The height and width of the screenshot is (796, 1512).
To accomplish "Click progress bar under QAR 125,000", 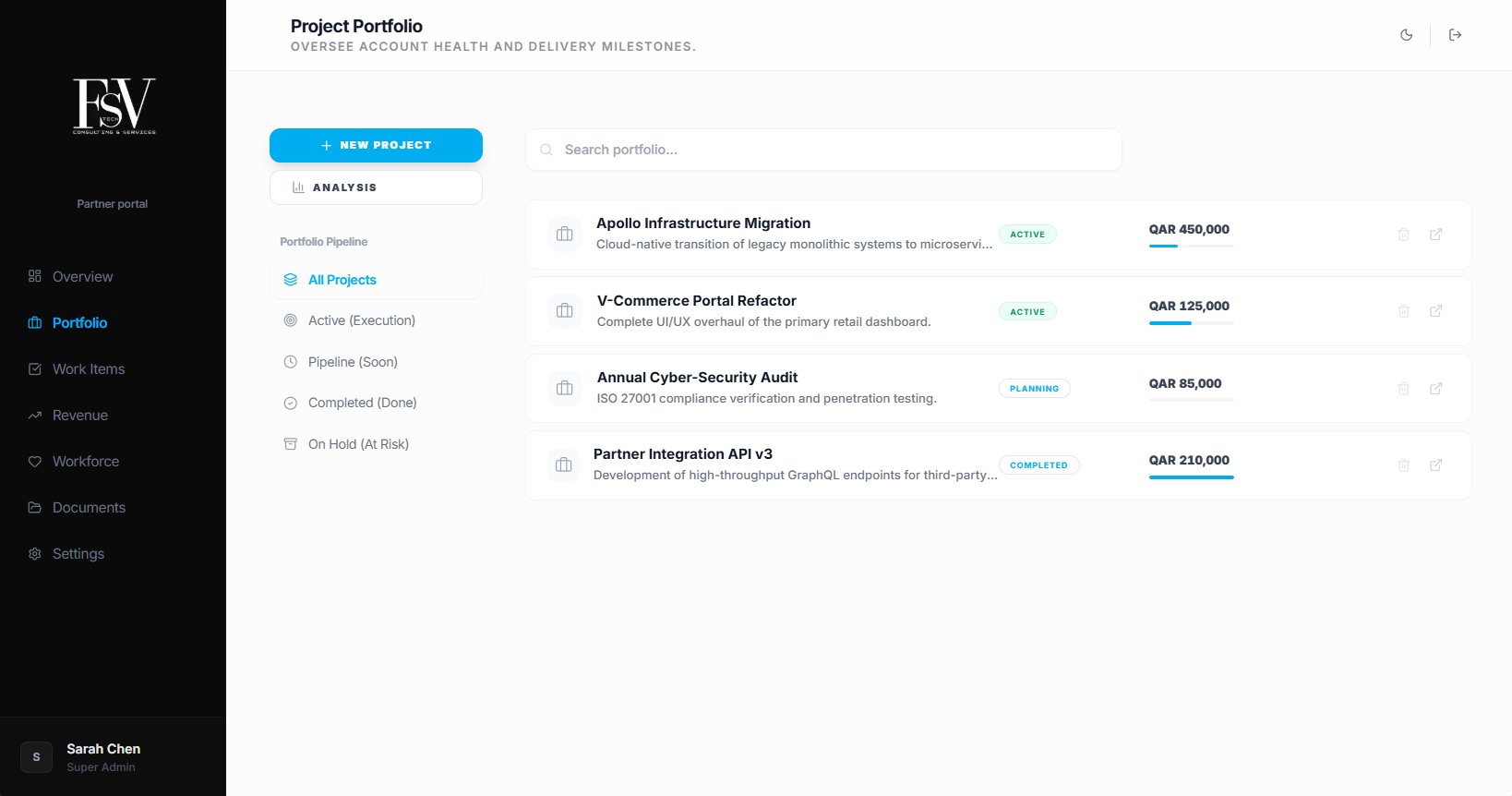I will (1191, 323).
